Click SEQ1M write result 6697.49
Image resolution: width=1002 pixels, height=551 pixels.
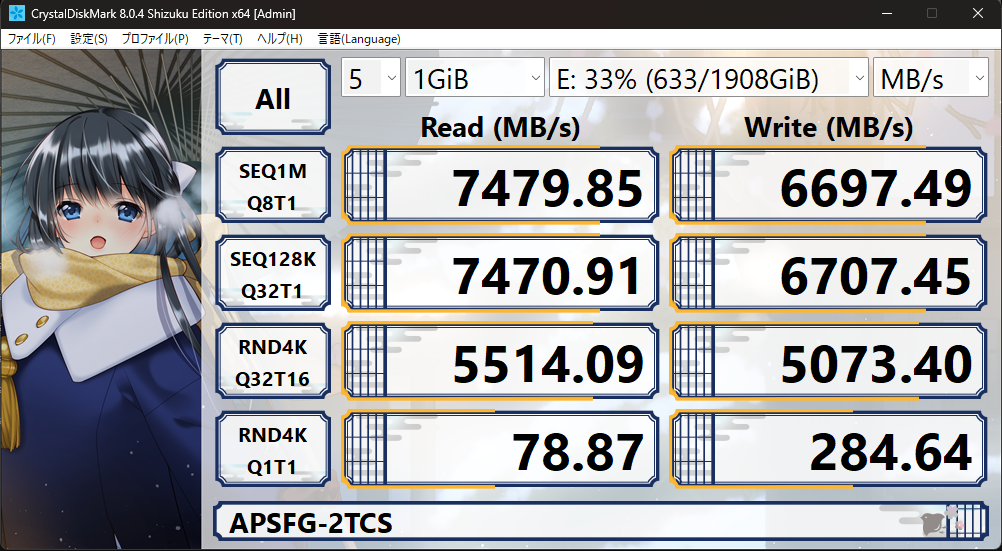click(x=828, y=186)
